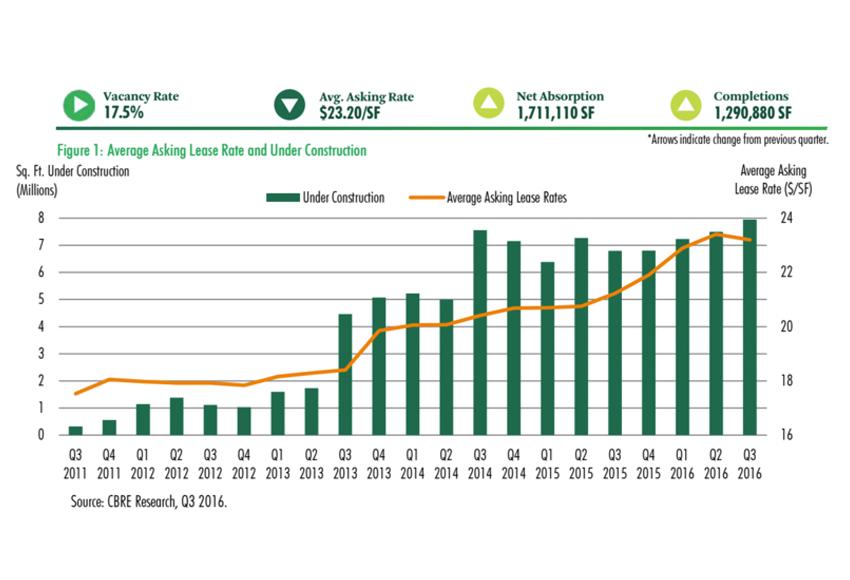Click the Q3 2014 bar
This screenshot has height=580, width=850.
[x=480, y=333]
